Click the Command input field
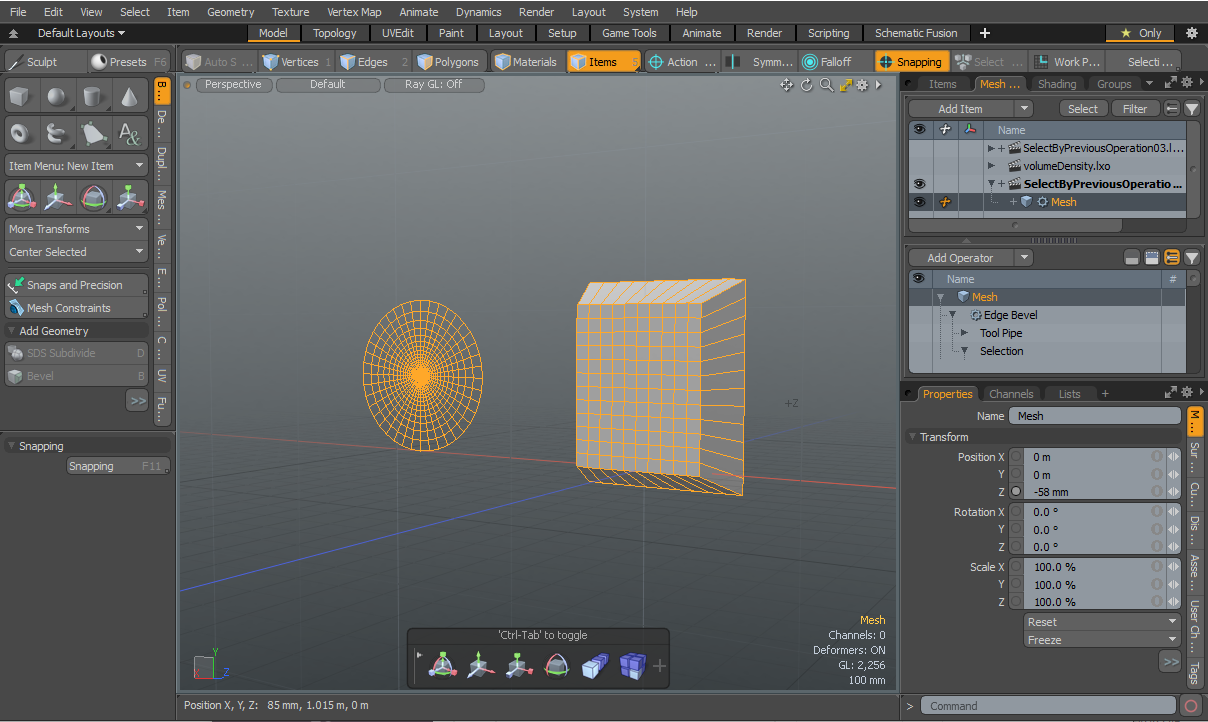The width and height of the screenshot is (1208, 722). point(1048,706)
